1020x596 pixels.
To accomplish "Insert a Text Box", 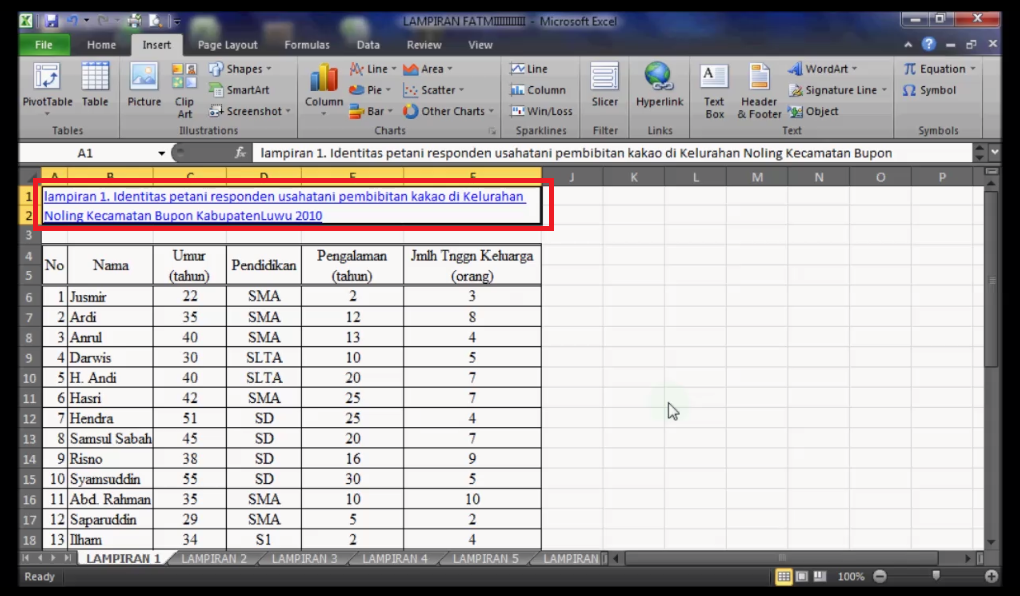I will click(714, 90).
